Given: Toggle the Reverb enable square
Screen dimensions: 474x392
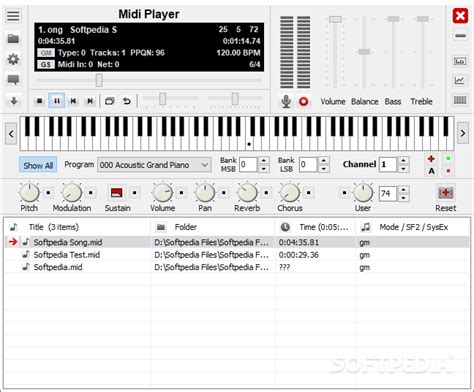Looking at the screenshot, I should 266,193.
